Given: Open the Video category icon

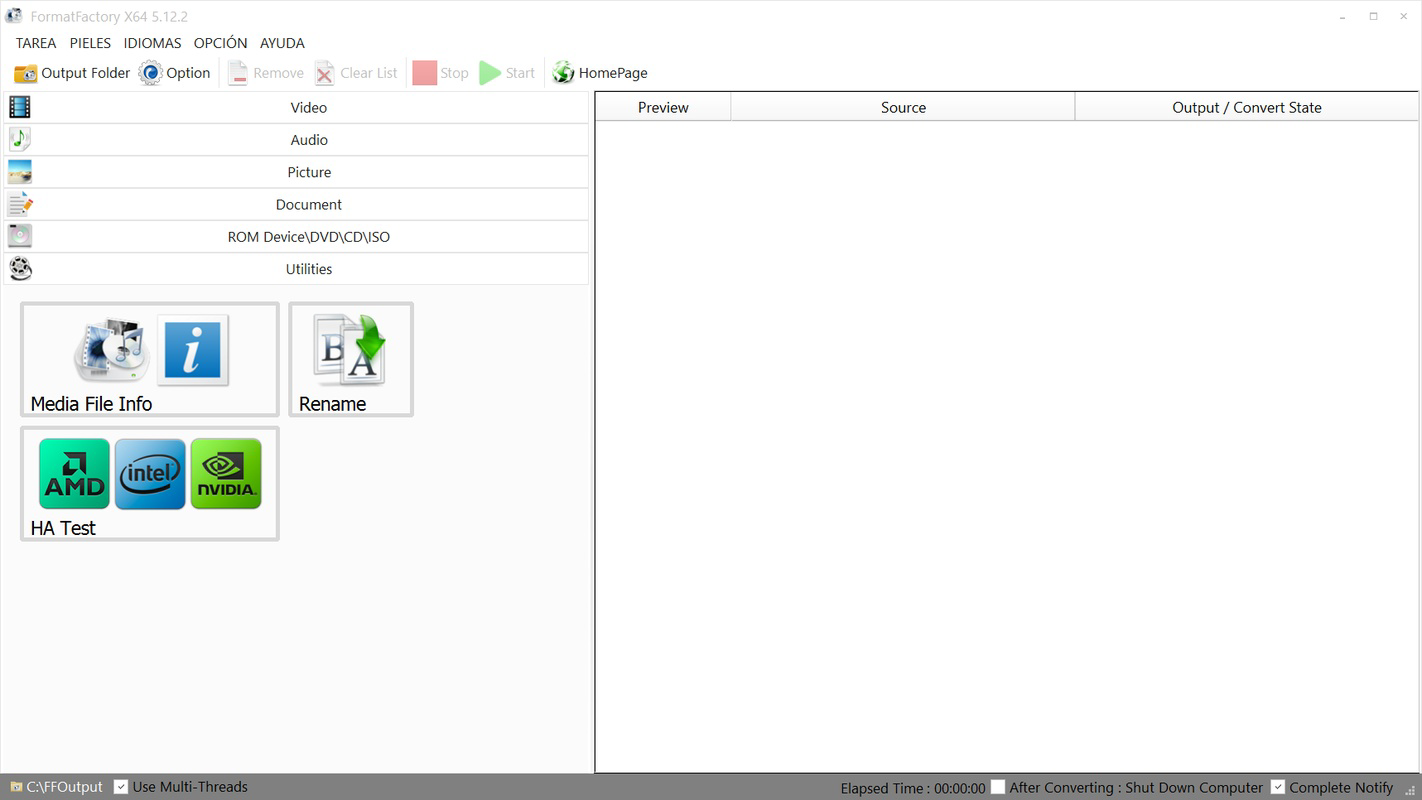Looking at the screenshot, I should (19, 106).
